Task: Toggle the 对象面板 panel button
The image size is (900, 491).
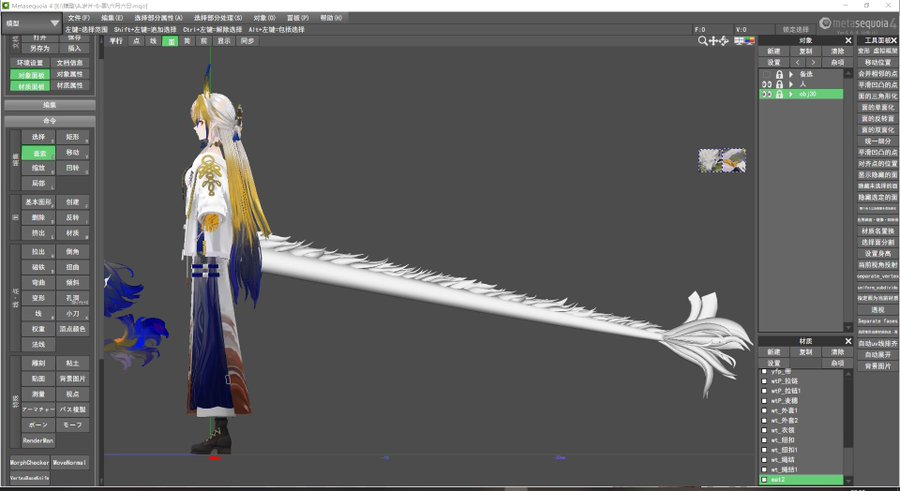Action: pos(30,75)
